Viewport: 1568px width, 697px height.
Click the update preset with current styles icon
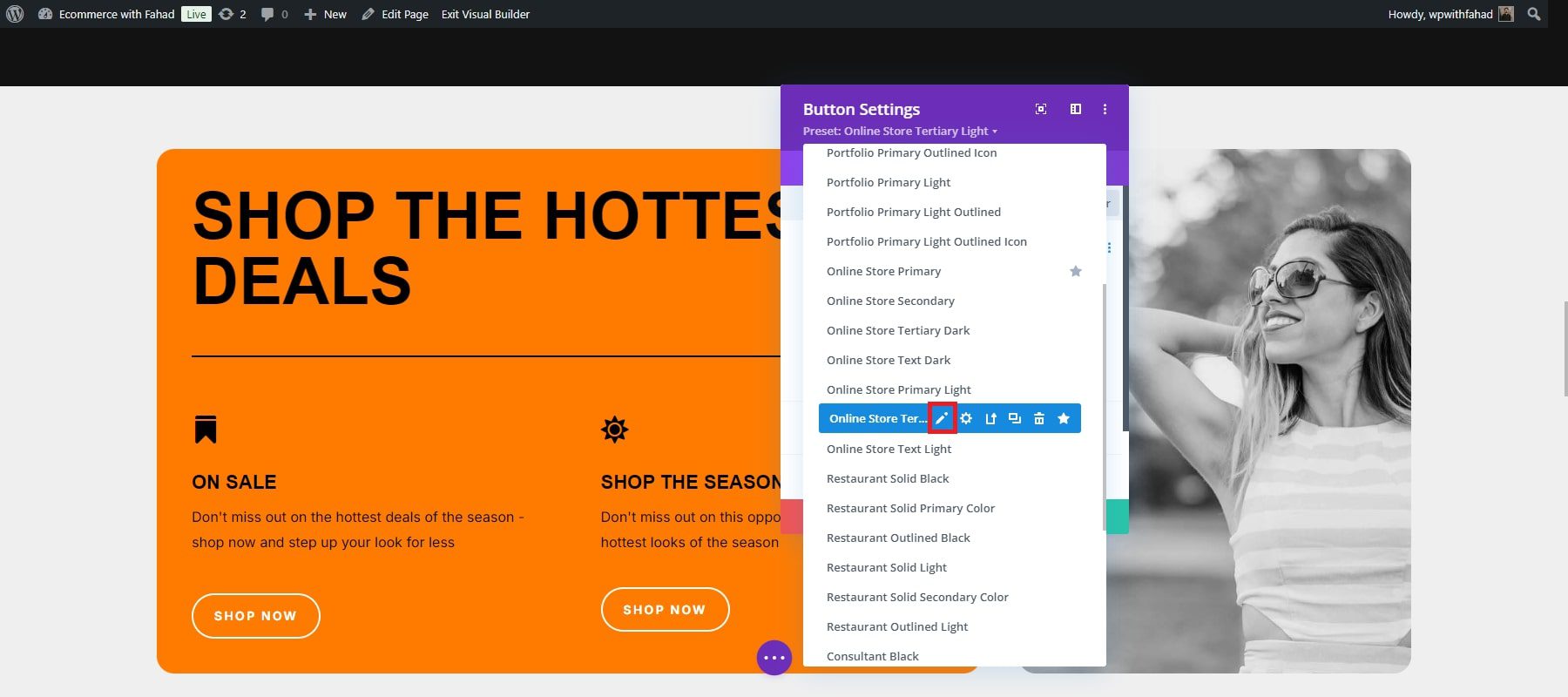tap(990, 418)
